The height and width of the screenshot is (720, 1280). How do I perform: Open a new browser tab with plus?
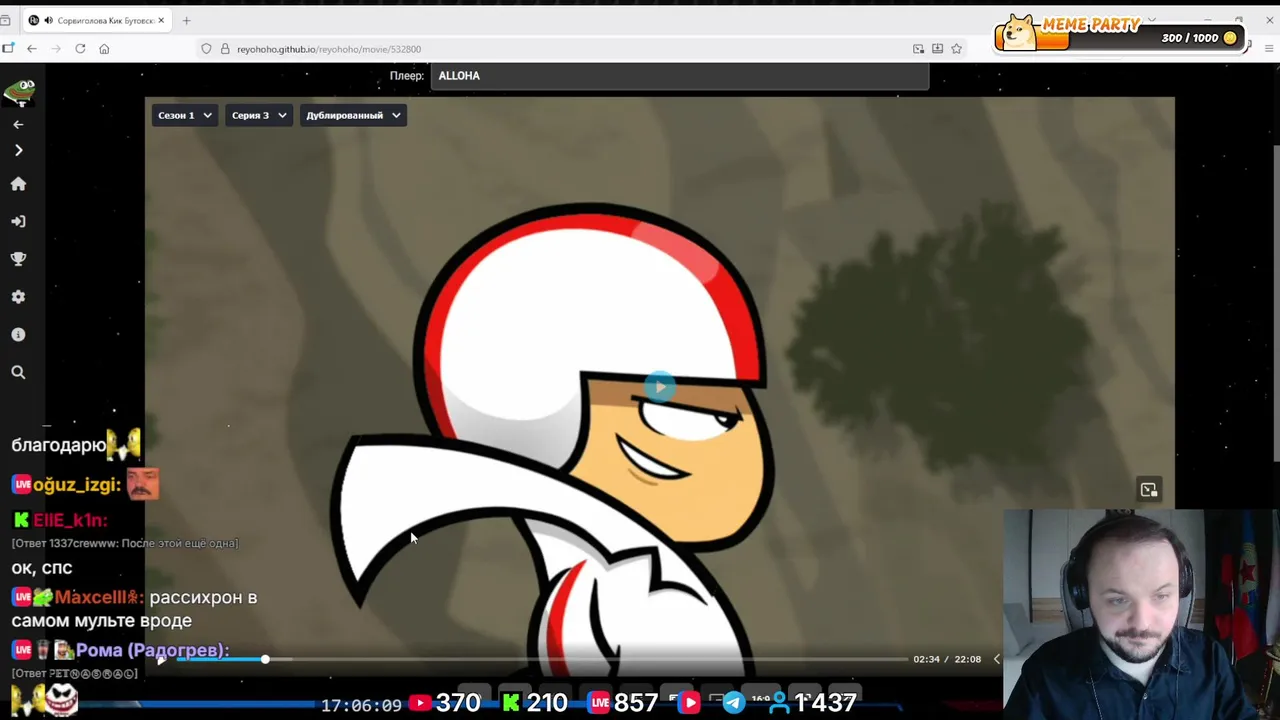pyautogui.click(x=186, y=20)
